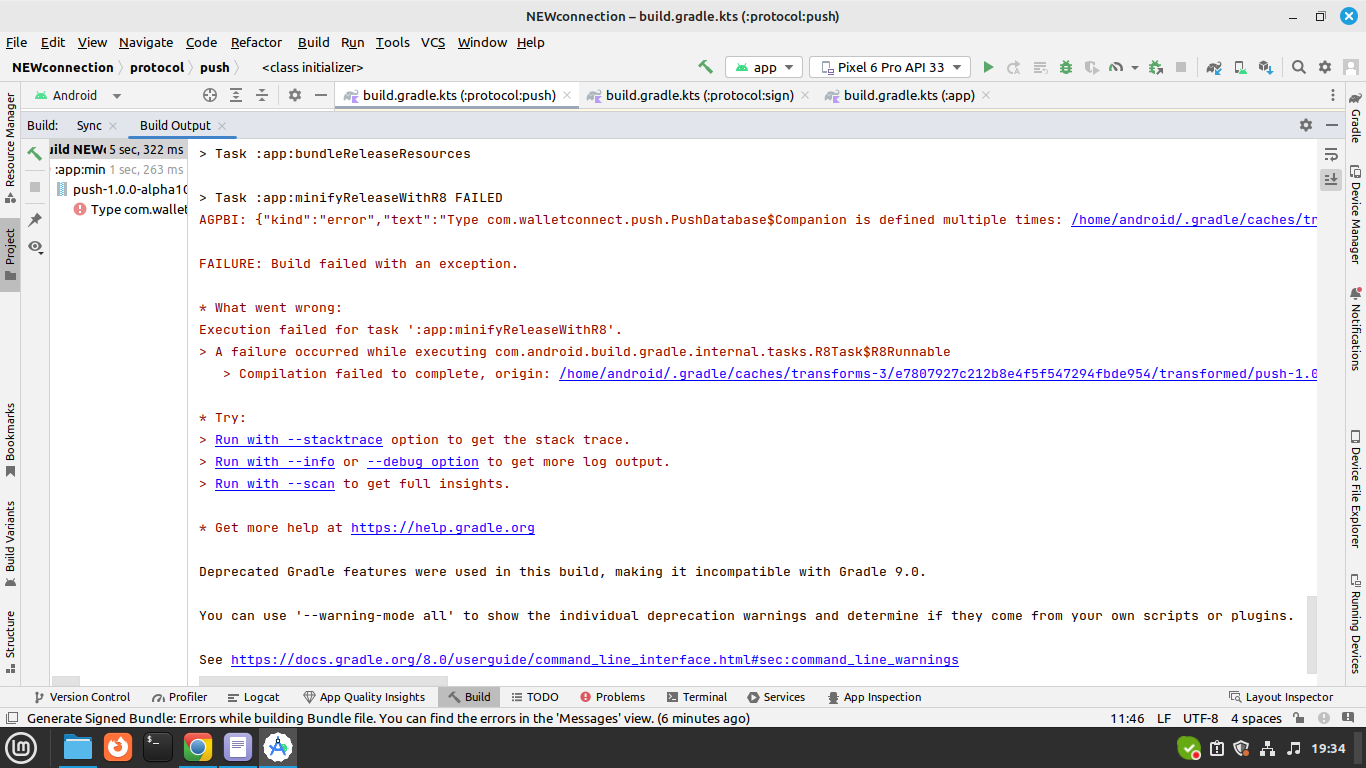Open the https://help.gradle.org link

[442, 527]
